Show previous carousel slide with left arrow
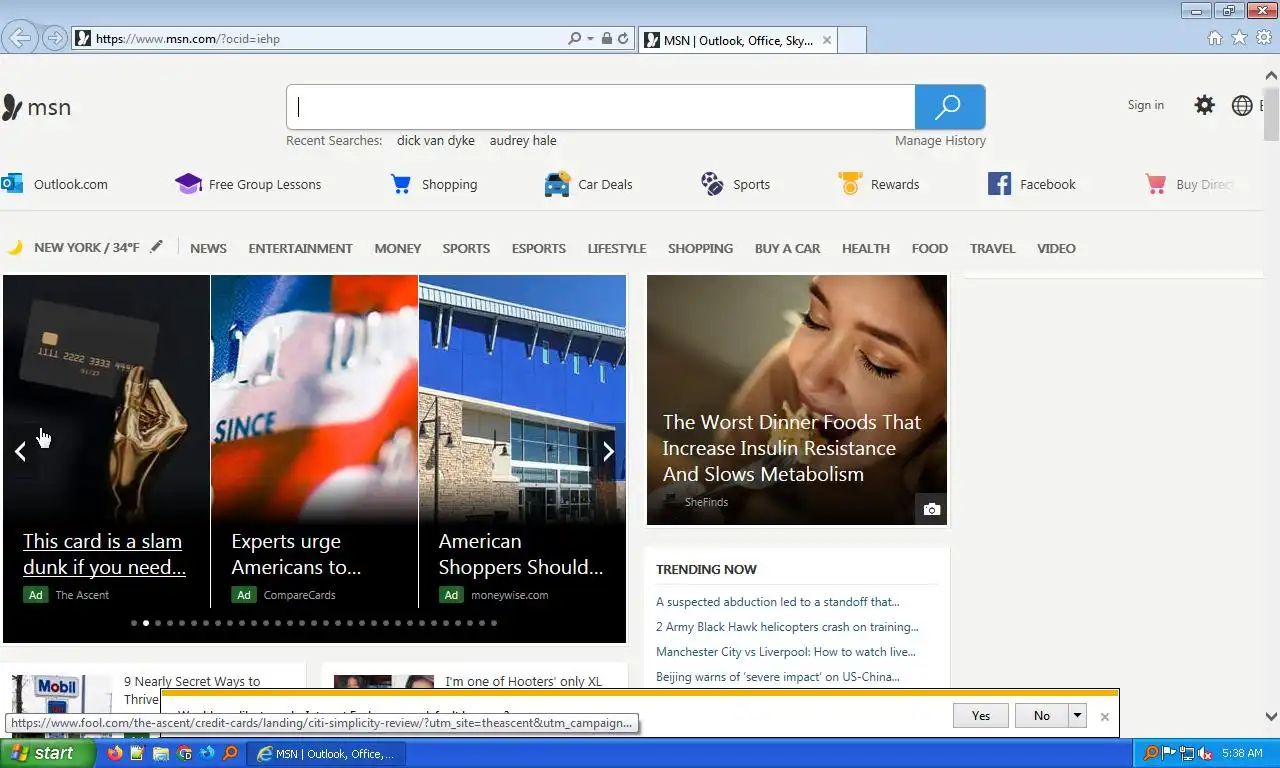 click(20, 451)
